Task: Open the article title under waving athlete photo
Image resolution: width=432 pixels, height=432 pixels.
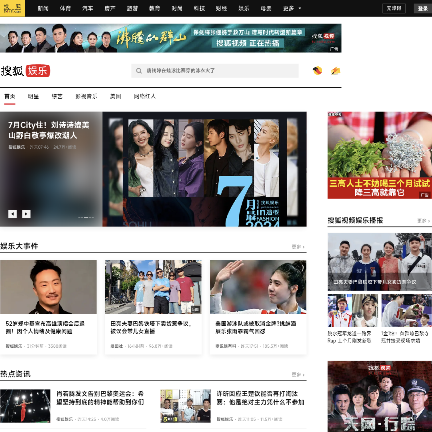Action: (x=256, y=327)
